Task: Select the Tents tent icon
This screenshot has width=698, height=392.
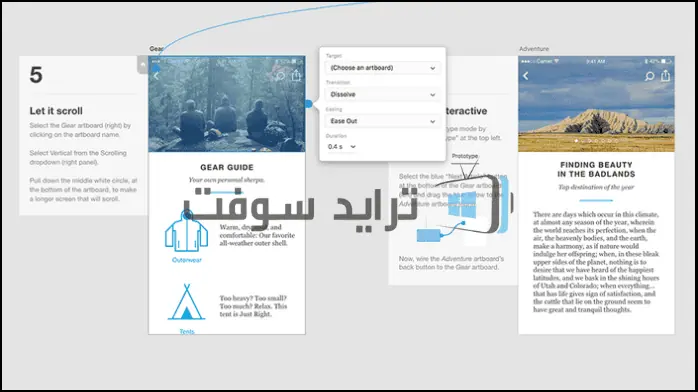Action: point(187,302)
